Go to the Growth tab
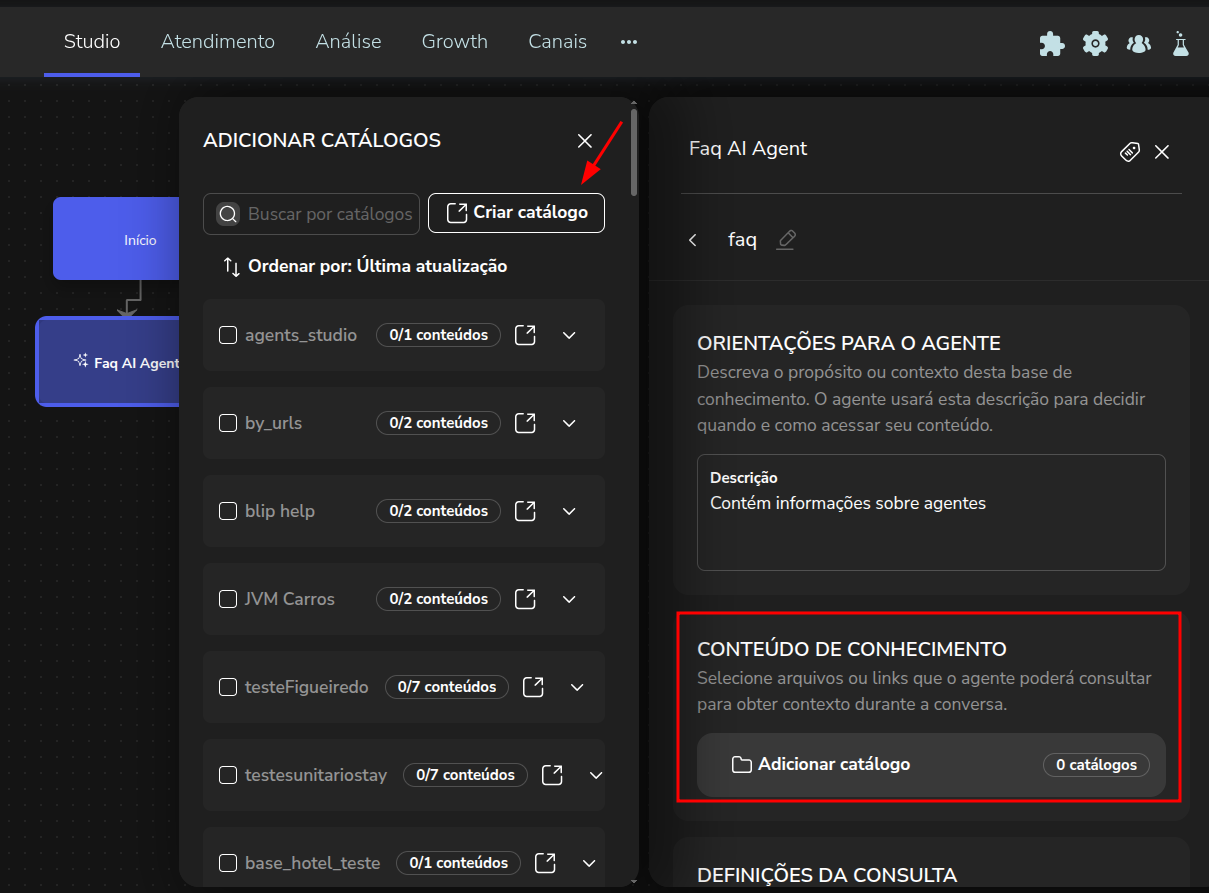Image resolution: width=1209 pixels, height=893 pixels. (x=454, y=41)
